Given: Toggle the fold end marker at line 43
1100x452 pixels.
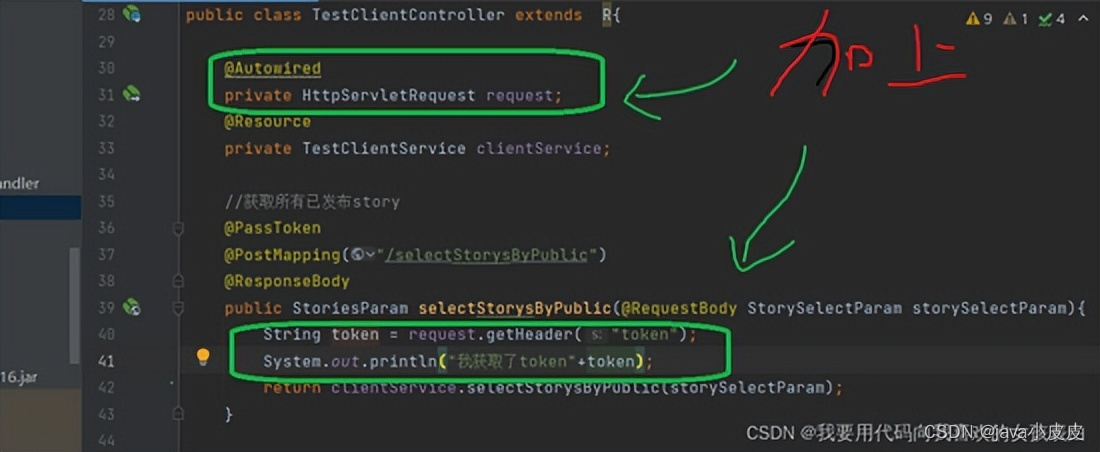Looking at the screenshot, I should pyautogui.click(x=178, y=414).
